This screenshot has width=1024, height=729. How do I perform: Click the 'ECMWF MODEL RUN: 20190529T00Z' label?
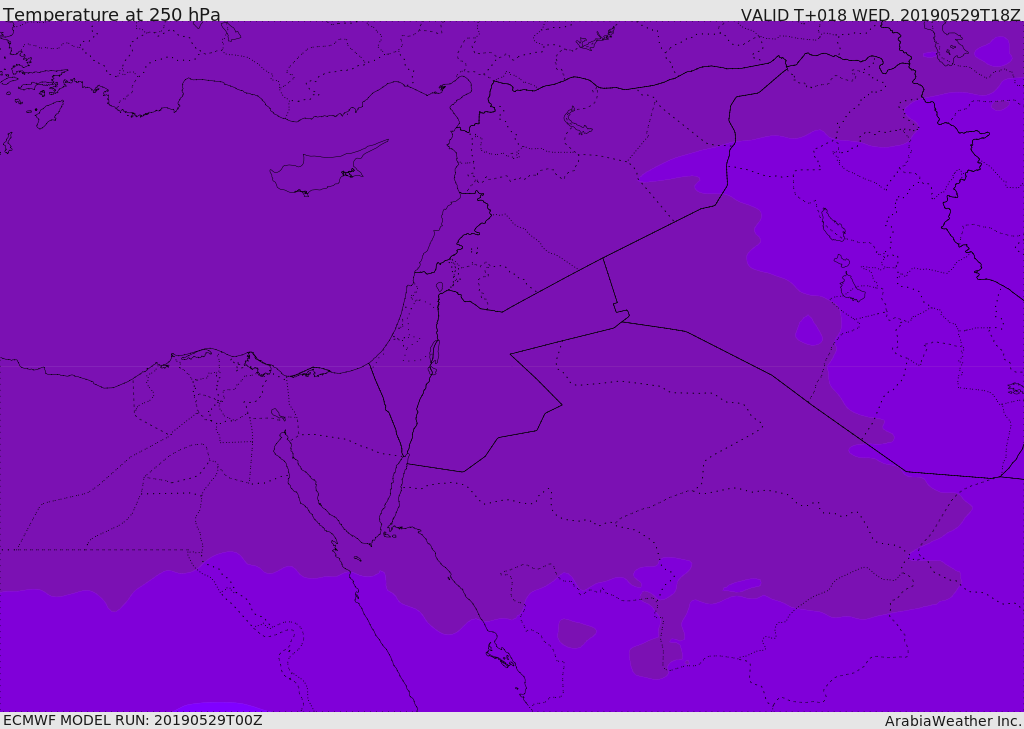(x=133, y=720)
